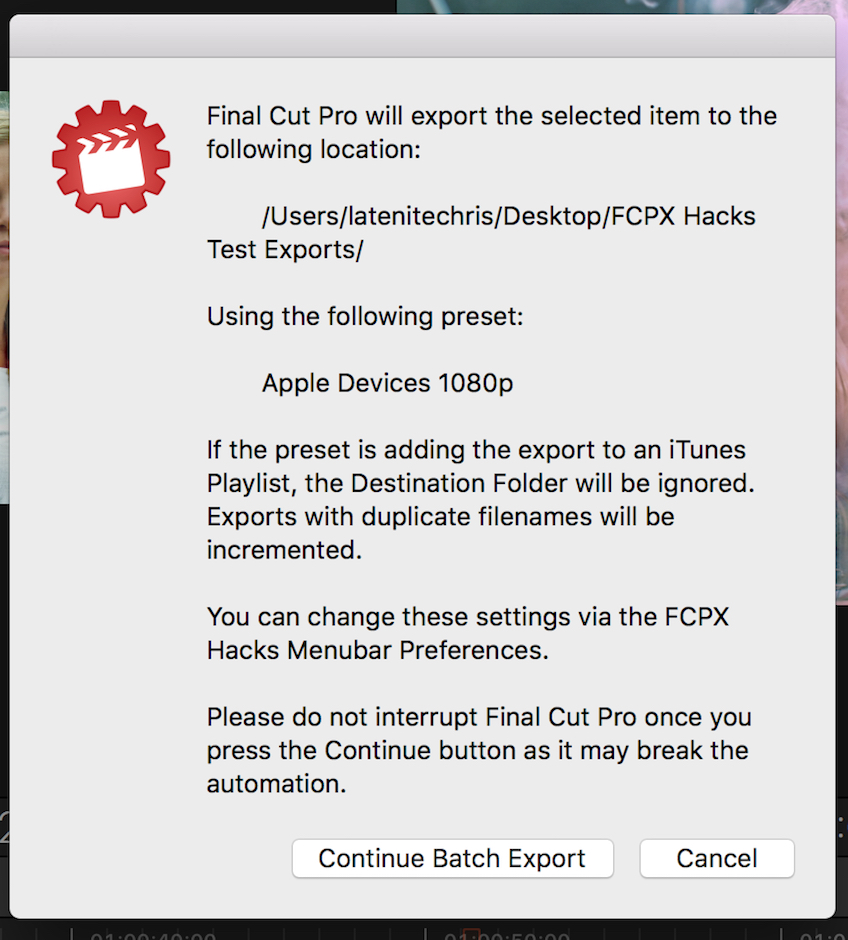Click the 'FCPX Hacks Menubar Preferences' text
The image size is (848, 940).
pos(378,650)
